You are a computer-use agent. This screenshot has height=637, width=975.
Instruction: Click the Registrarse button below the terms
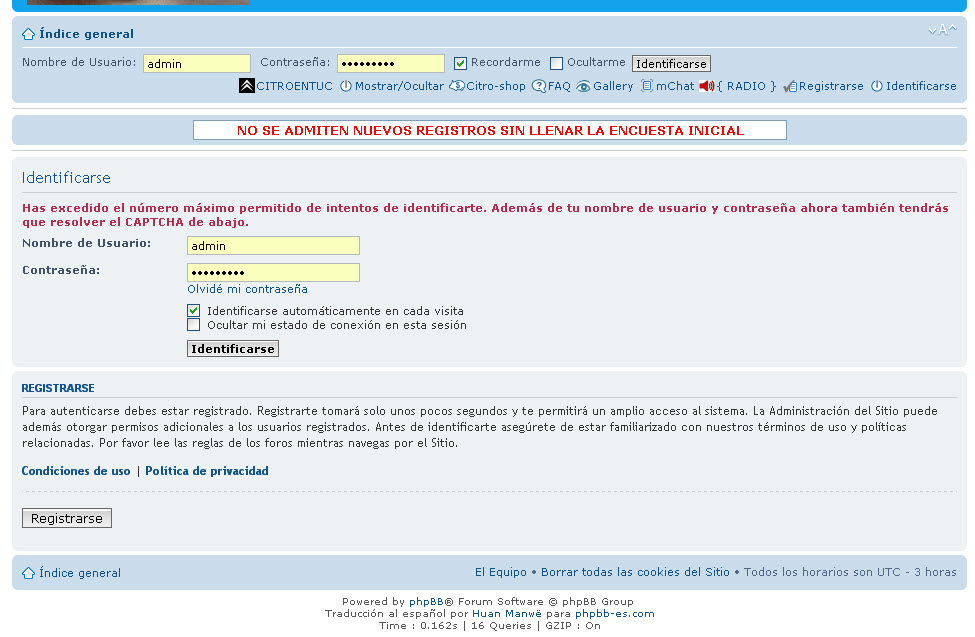(67, 518)
